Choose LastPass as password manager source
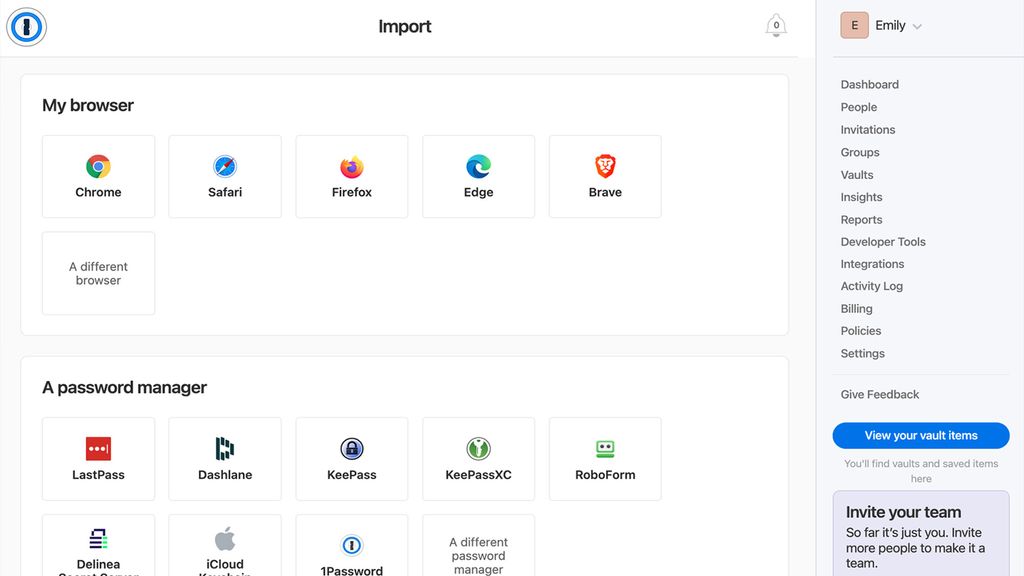The height and width of the screenshot is (576, 1024). point(98,458)
